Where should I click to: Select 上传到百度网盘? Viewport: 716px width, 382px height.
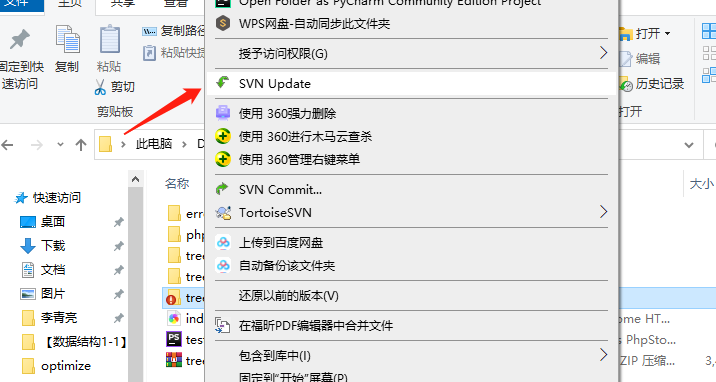(x=411, y=242)
